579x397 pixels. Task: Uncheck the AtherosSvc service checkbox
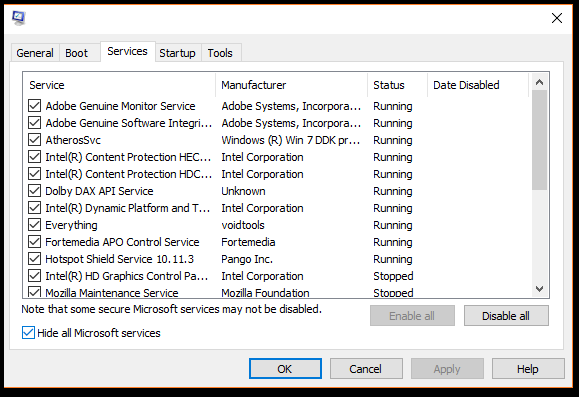[x=35, y=140]
